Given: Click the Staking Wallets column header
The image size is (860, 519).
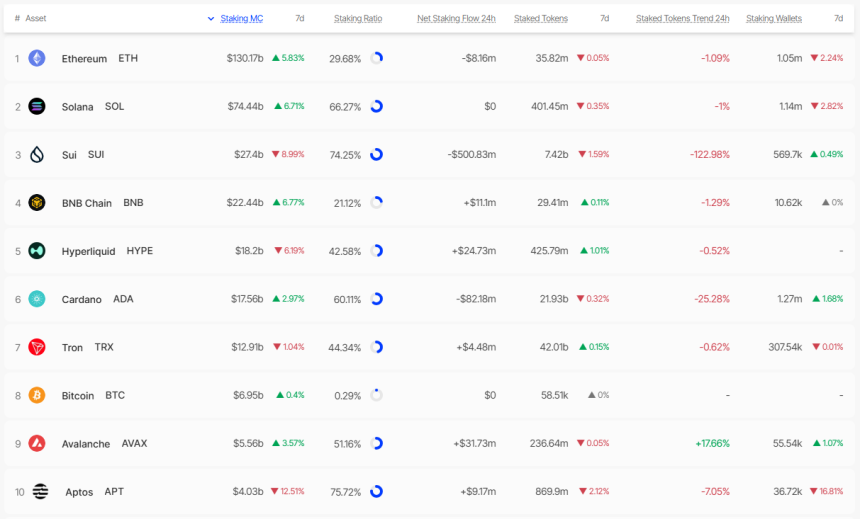Looking at the screenshot, I should click(x=773, y=19).
